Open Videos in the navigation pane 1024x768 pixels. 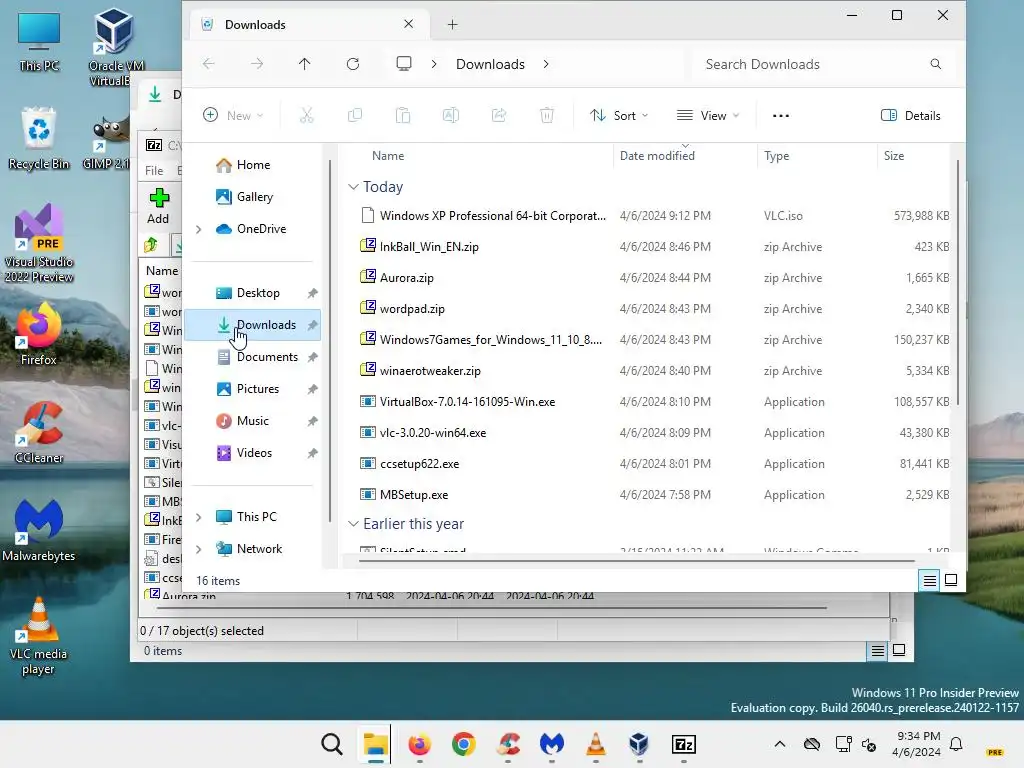(x=254, y=453)
